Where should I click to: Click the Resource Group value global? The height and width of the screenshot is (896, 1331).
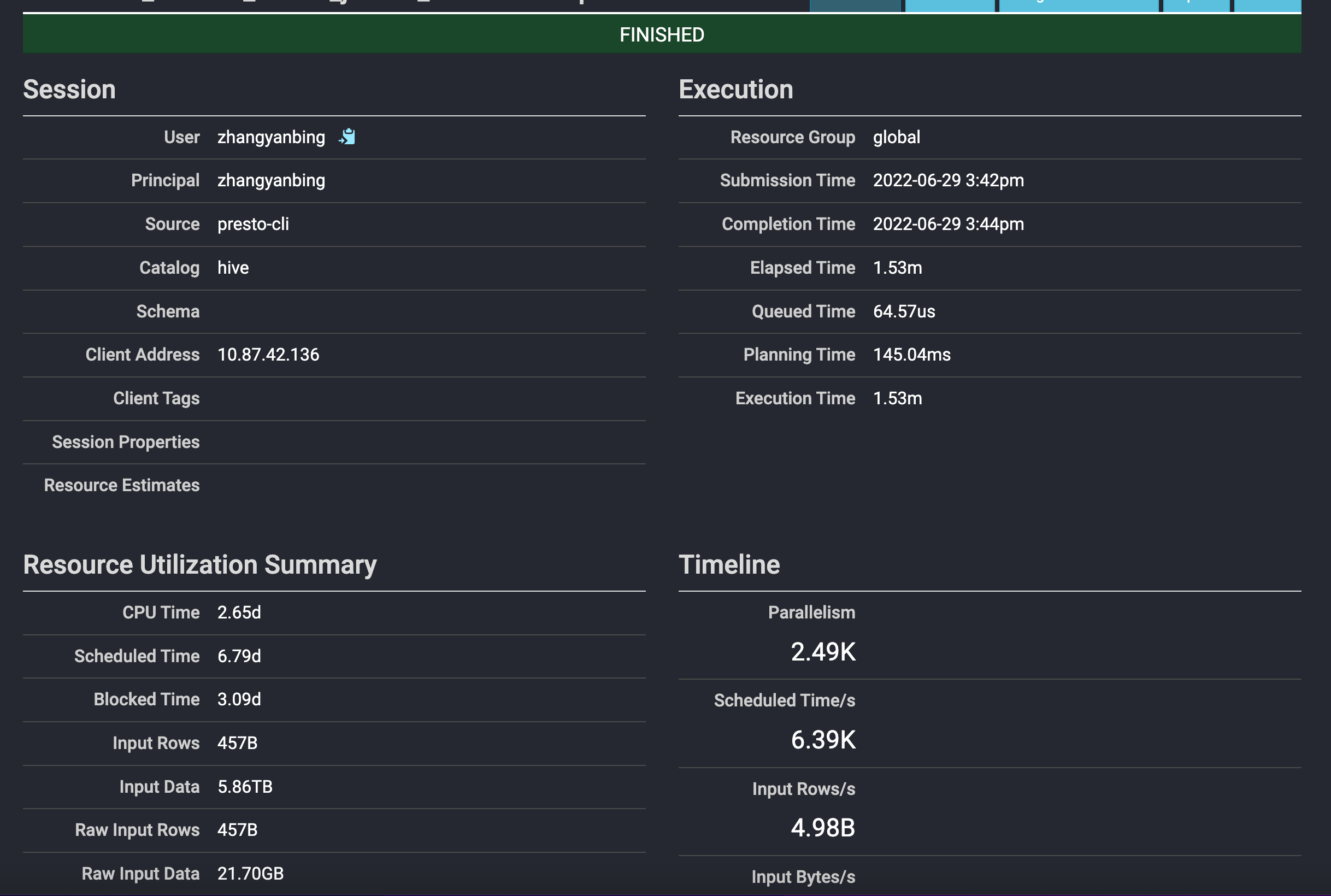pos(896,137)
